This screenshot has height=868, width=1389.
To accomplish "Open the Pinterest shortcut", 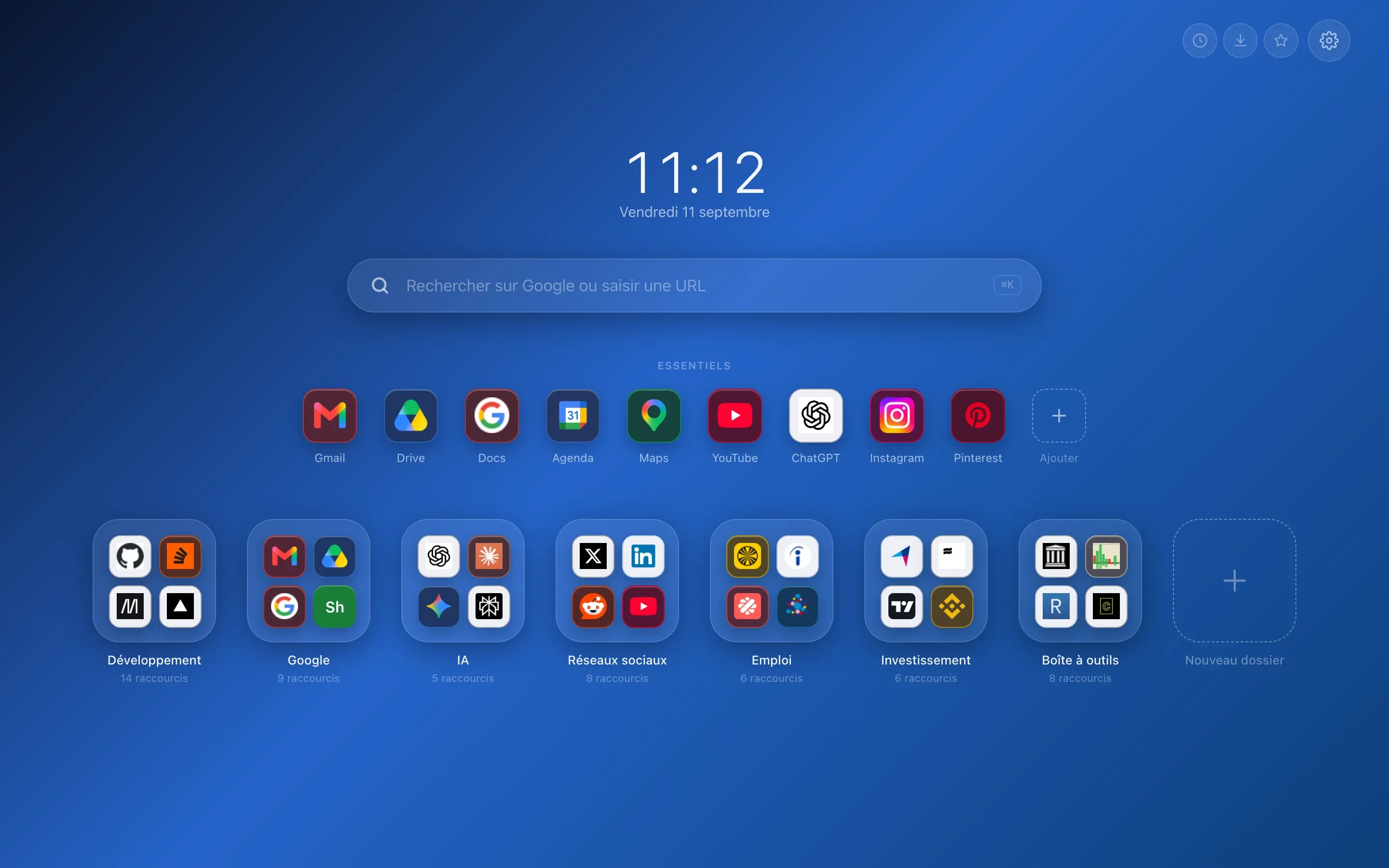I will pos(978,416).
